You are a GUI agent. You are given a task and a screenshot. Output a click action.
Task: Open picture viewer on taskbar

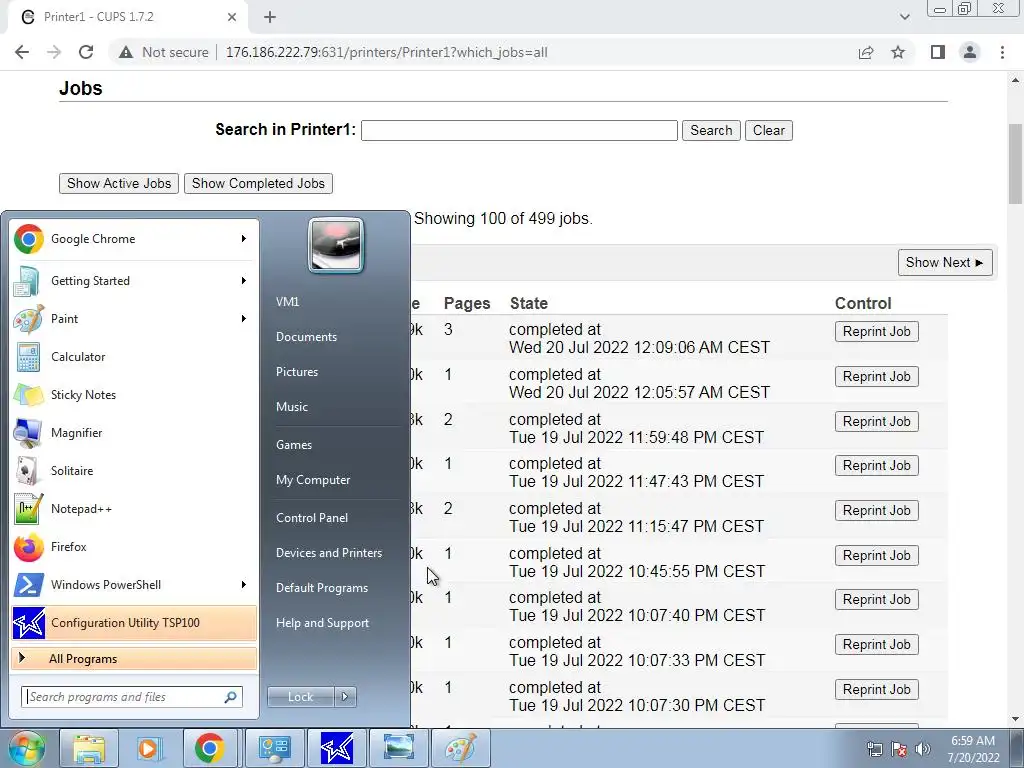pyautogui.click(x=398, y=748)
